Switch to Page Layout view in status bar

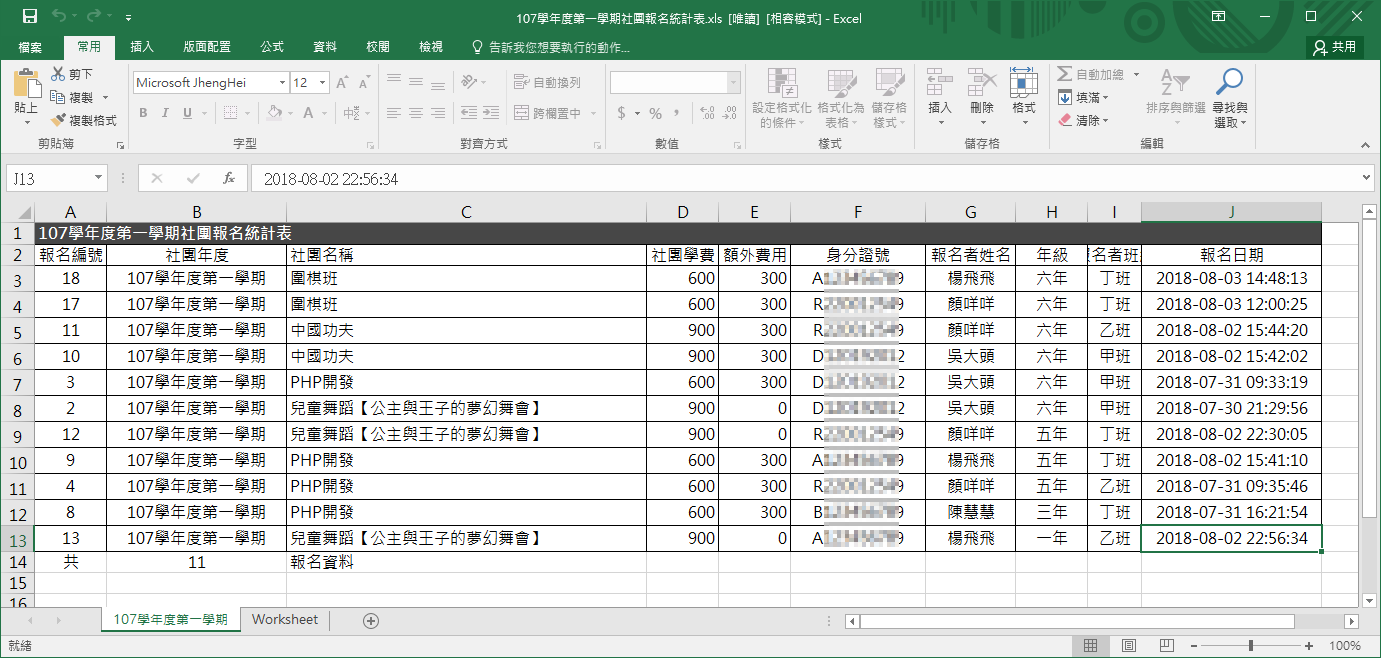pos(1128,646)
